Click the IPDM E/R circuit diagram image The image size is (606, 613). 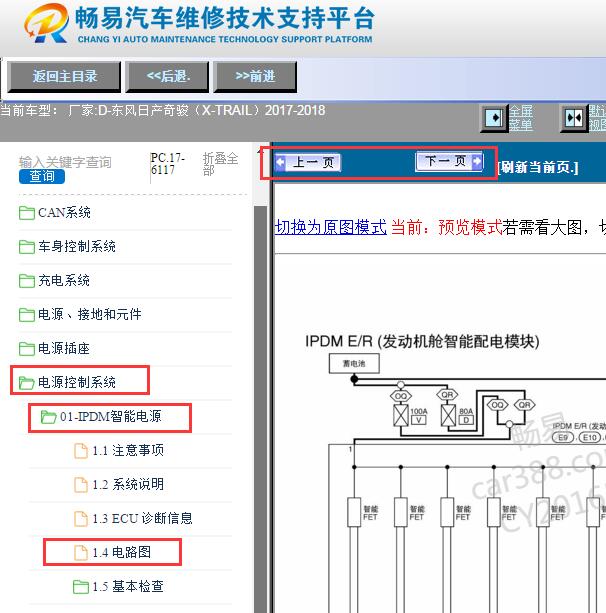click(x=455, y=473)
